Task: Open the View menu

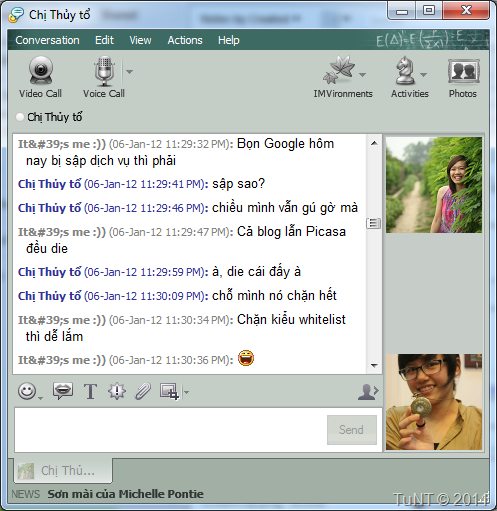Action: 140,40
